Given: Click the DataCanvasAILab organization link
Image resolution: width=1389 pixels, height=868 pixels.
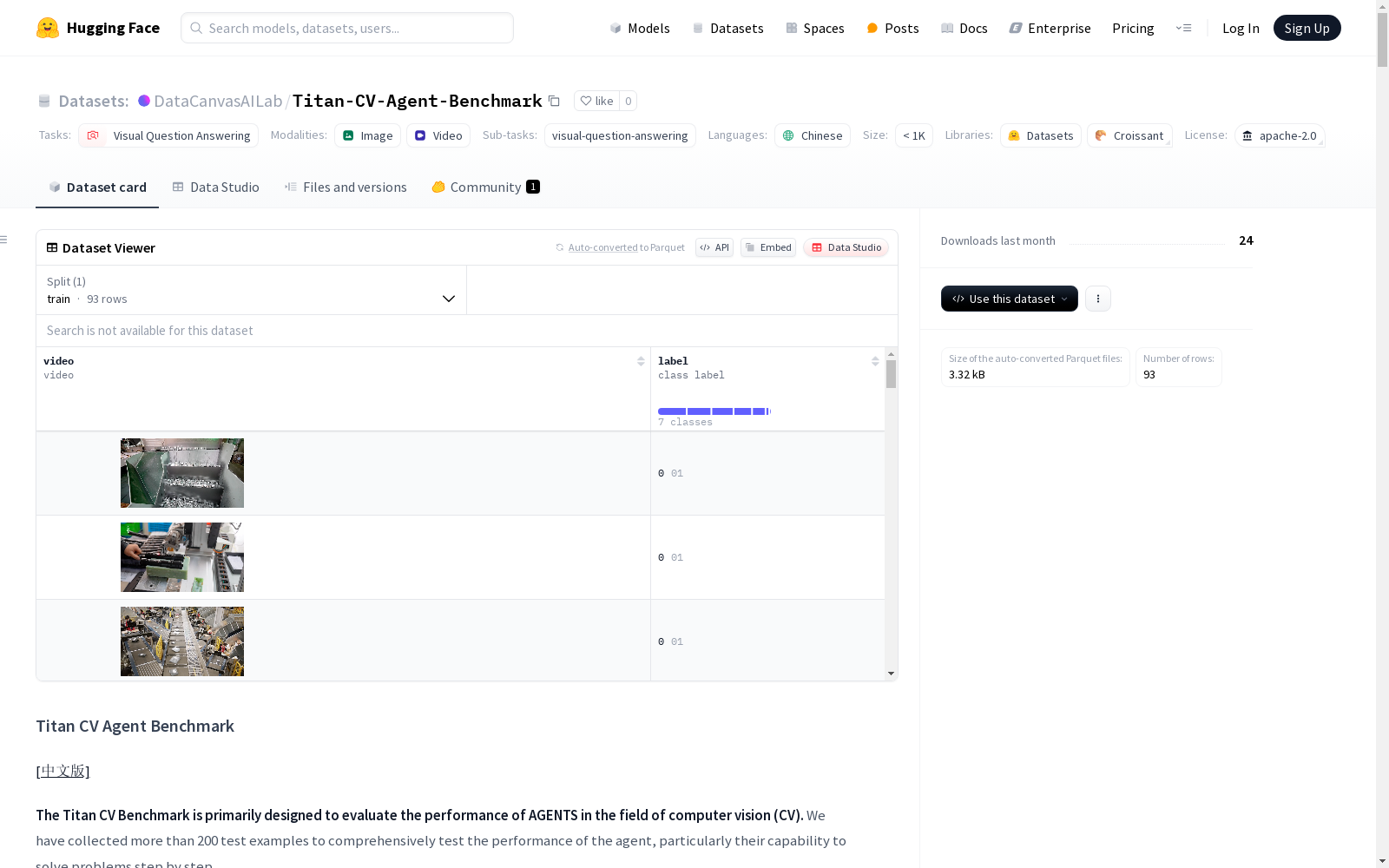Looking at the screenshot, I should click(218, 101).
